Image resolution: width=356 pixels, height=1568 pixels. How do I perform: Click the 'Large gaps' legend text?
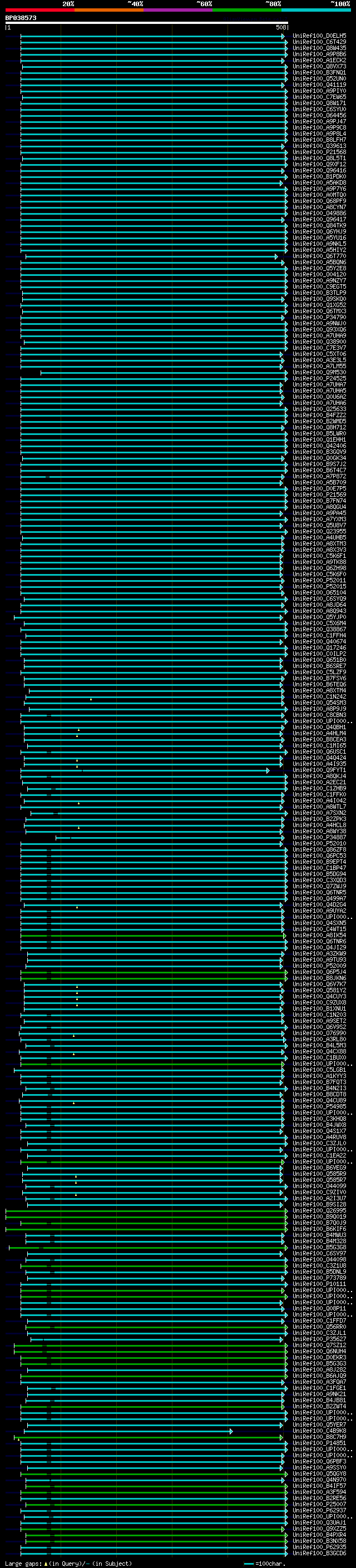click(x=23, y=1563)
